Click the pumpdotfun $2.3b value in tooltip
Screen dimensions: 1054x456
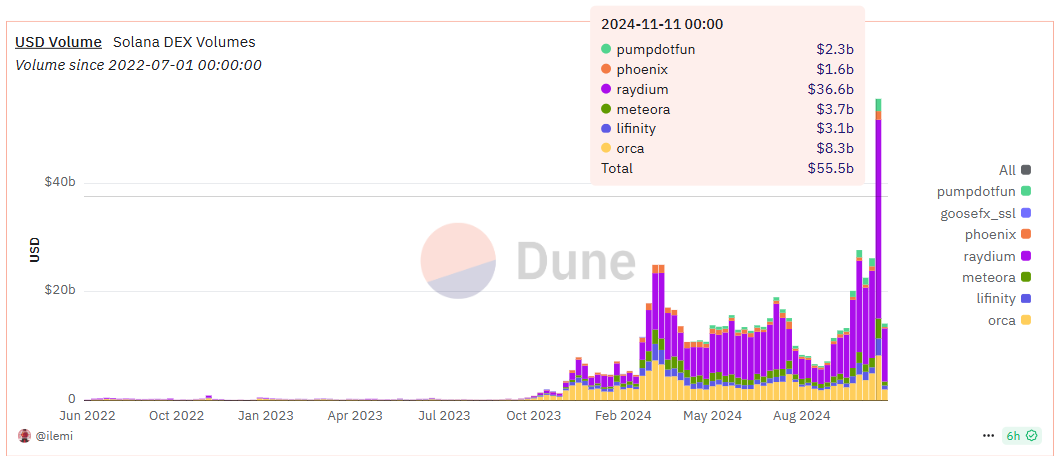click(836, 49)
